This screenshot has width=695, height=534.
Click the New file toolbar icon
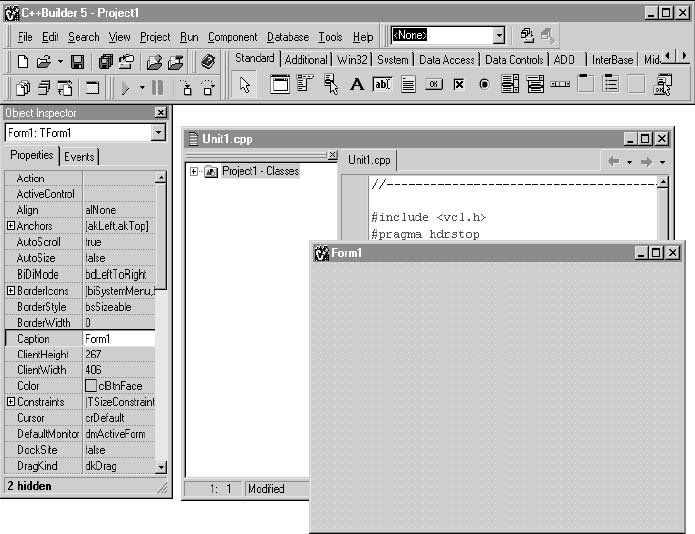click(x=23, y=62)
